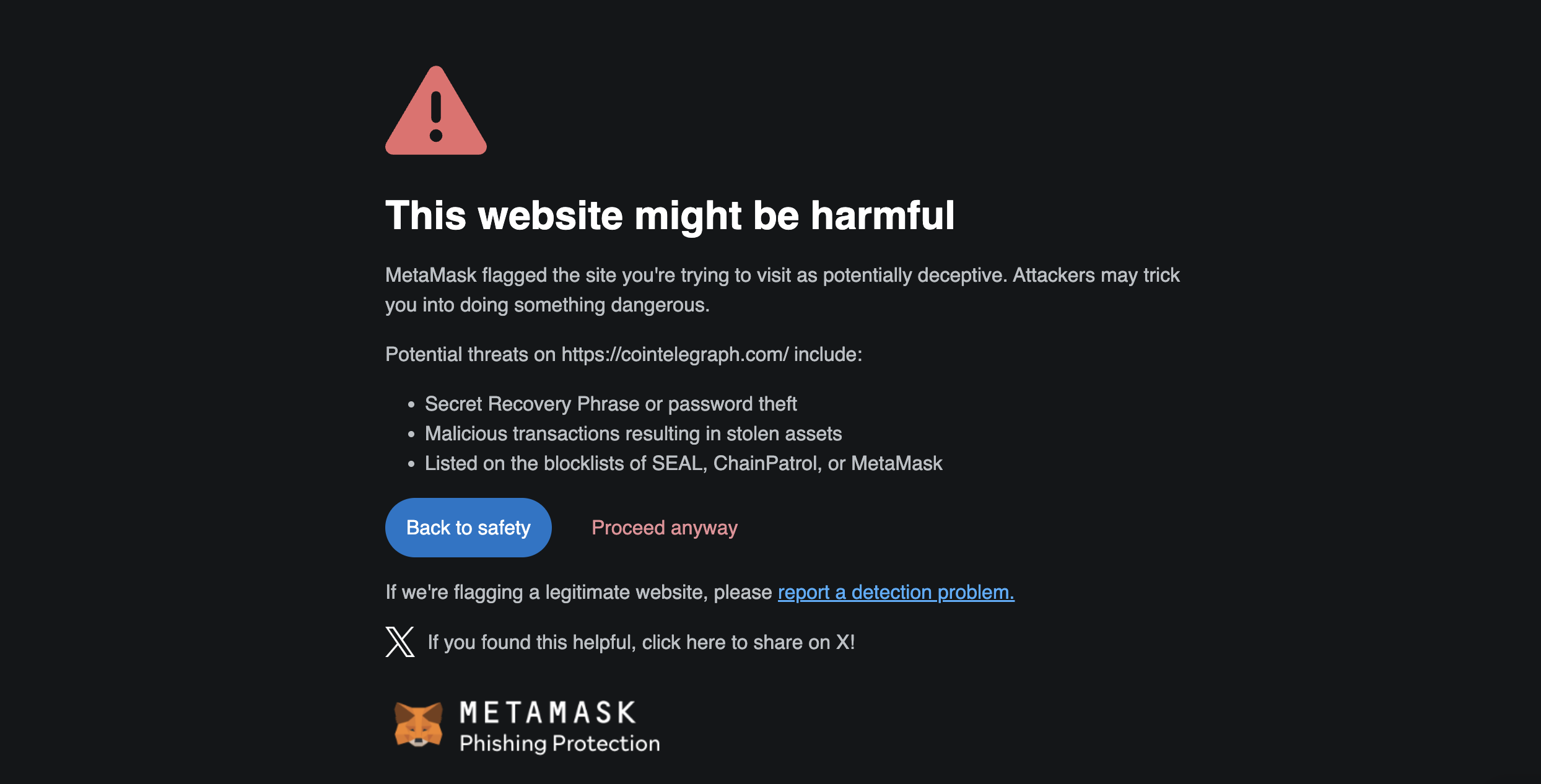This screenshot has width=1541, height=784.
Task: Click the X social logo icon
Action: pos(400,642)
